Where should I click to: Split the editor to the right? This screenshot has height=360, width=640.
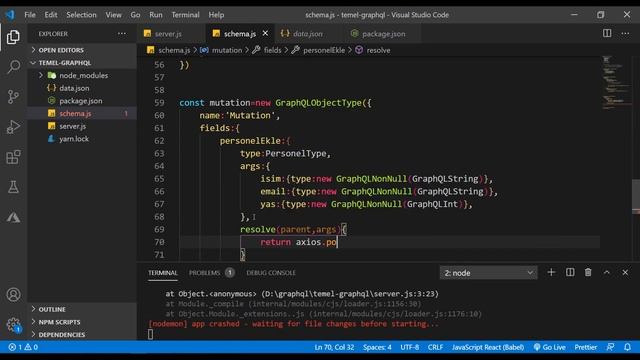click(607, 33)
